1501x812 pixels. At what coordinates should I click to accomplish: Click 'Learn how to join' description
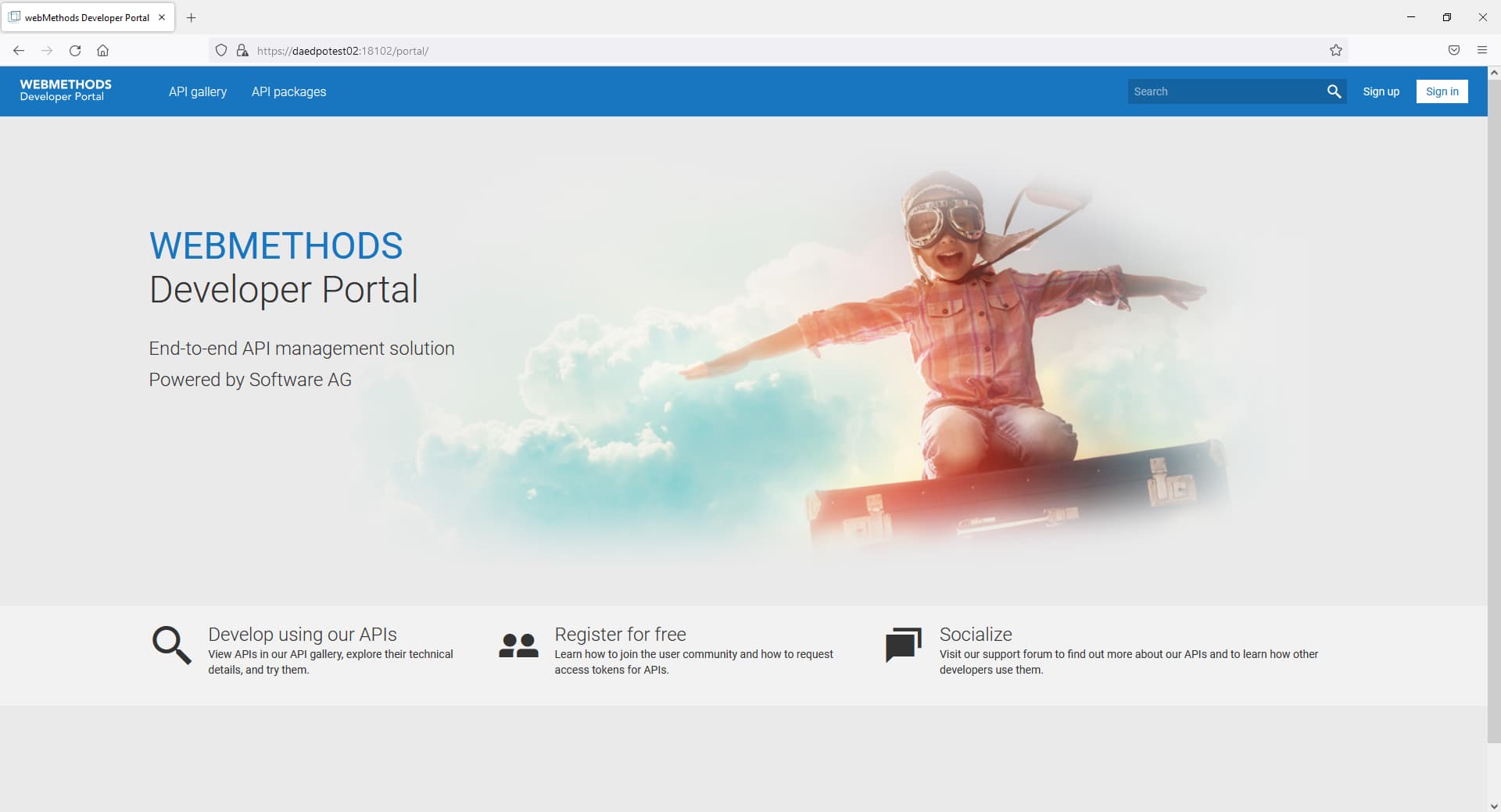tap(693, 662)
